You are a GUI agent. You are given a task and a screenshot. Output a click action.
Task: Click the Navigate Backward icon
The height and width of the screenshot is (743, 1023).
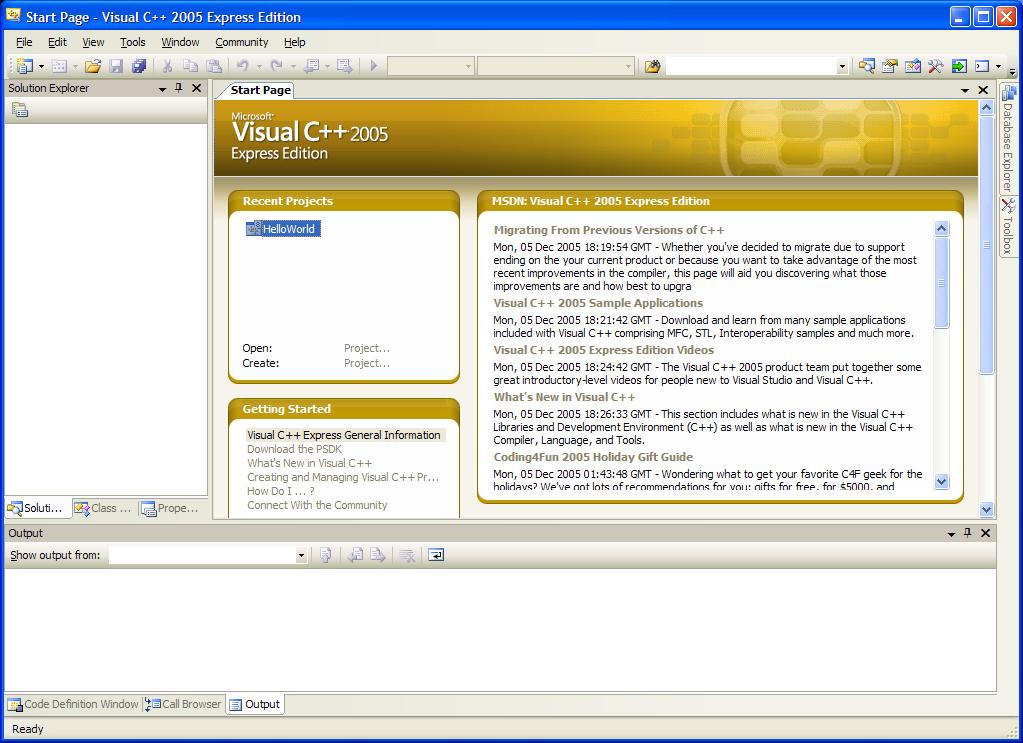coord(312,66)
